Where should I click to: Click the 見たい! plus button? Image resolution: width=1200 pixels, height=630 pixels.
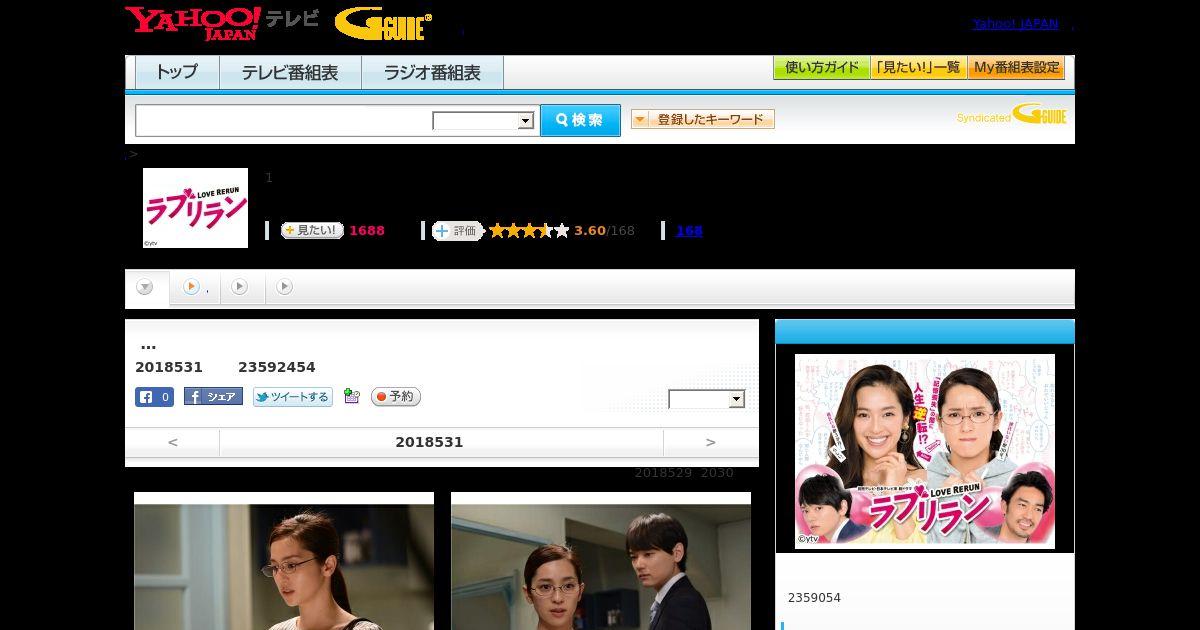click(x=312, y=231)
